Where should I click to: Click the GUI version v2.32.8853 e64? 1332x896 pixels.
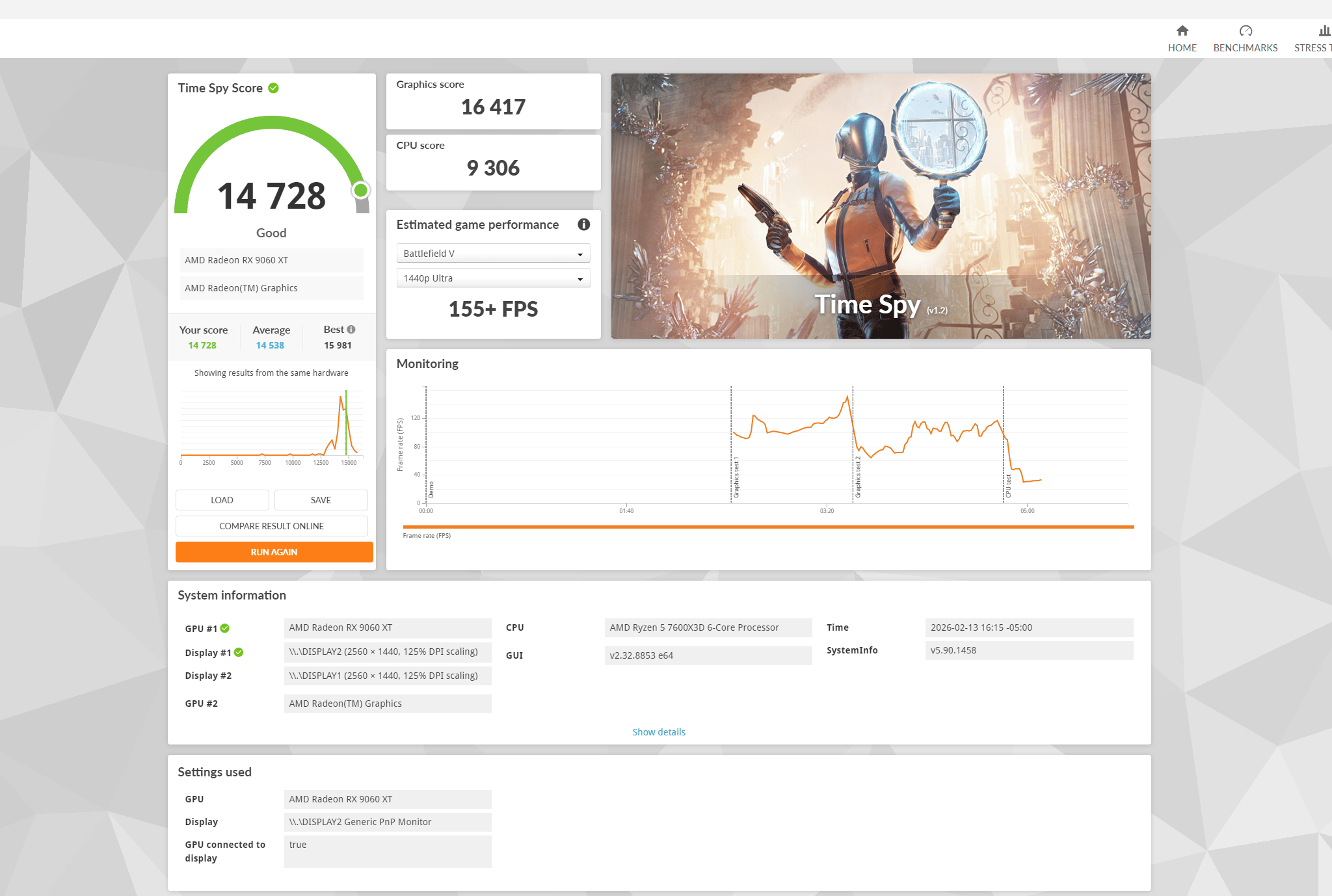(708, 655)
